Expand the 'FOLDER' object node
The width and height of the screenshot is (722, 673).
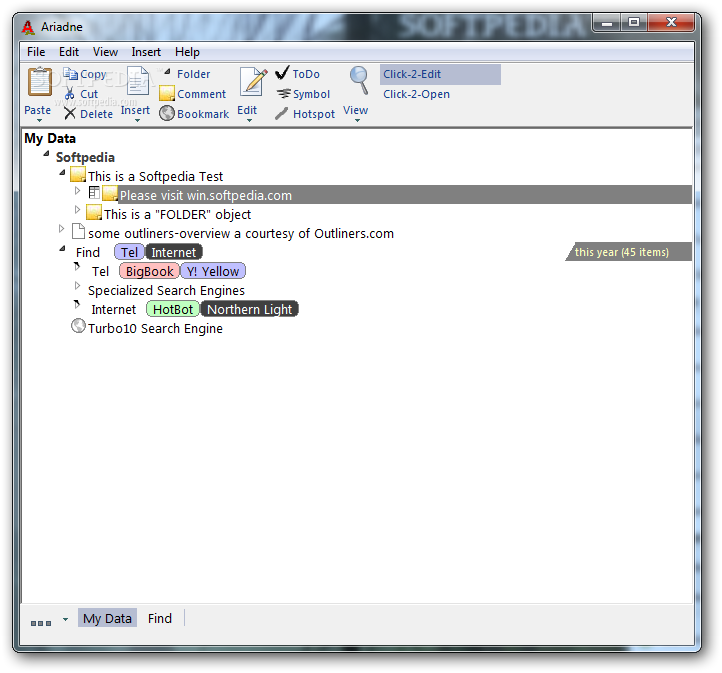(77, 209)
